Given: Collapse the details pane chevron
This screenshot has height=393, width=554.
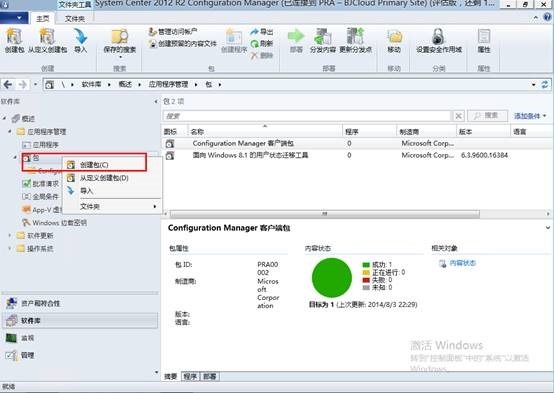Looking at the screenshot, I should click(548, 228).
